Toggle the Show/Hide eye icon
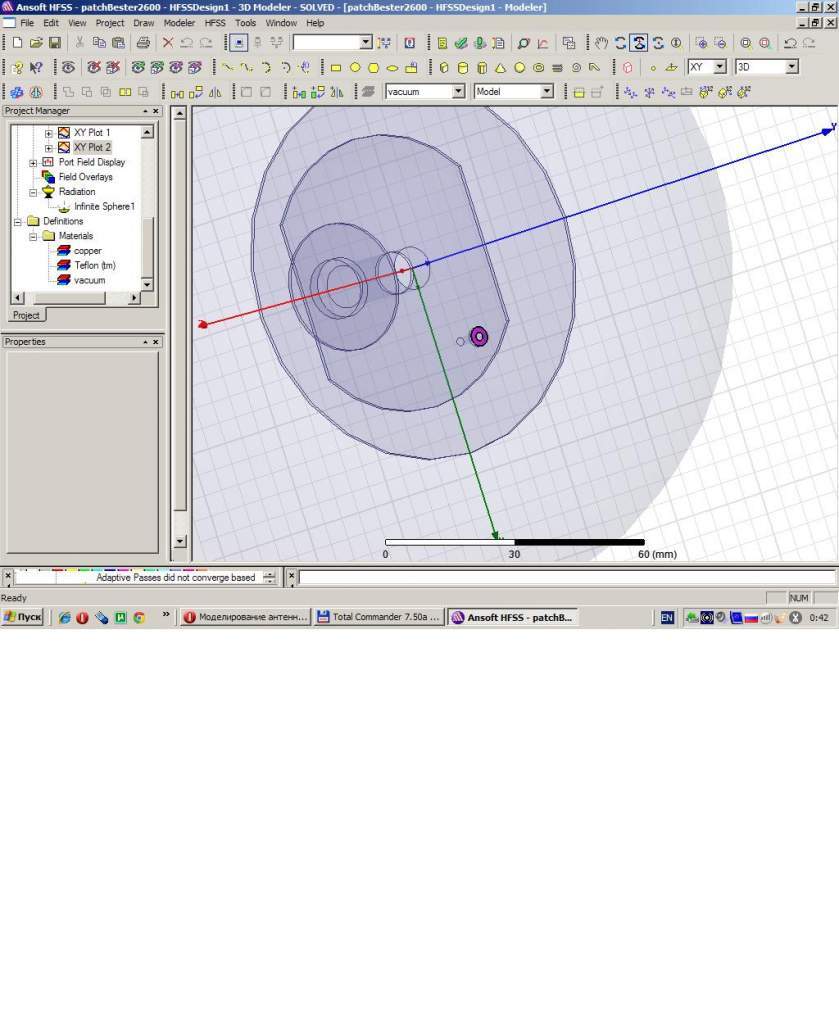 click(68, 68)
